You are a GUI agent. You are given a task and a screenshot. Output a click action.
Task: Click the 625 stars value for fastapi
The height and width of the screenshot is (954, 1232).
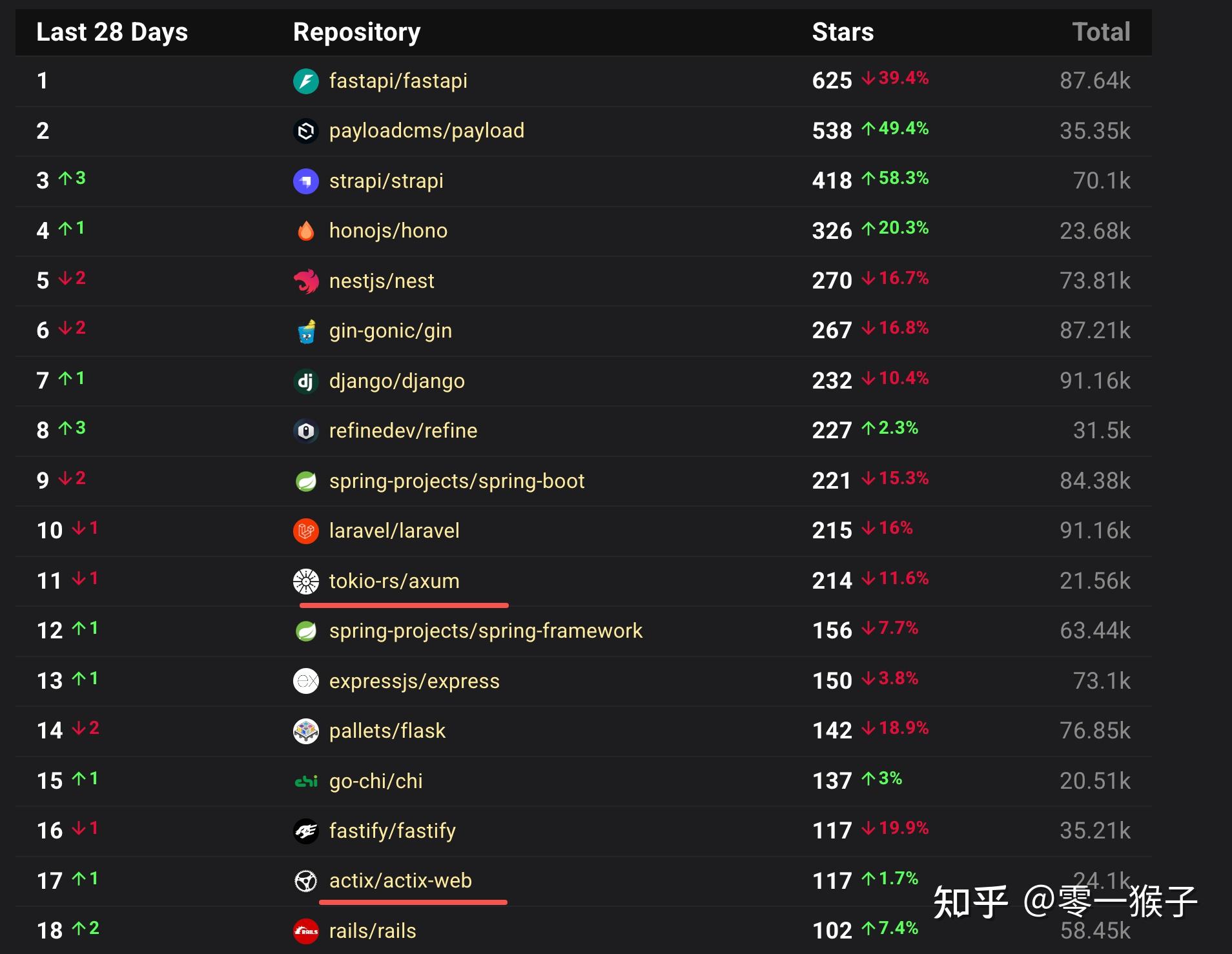tap(832, 81)
